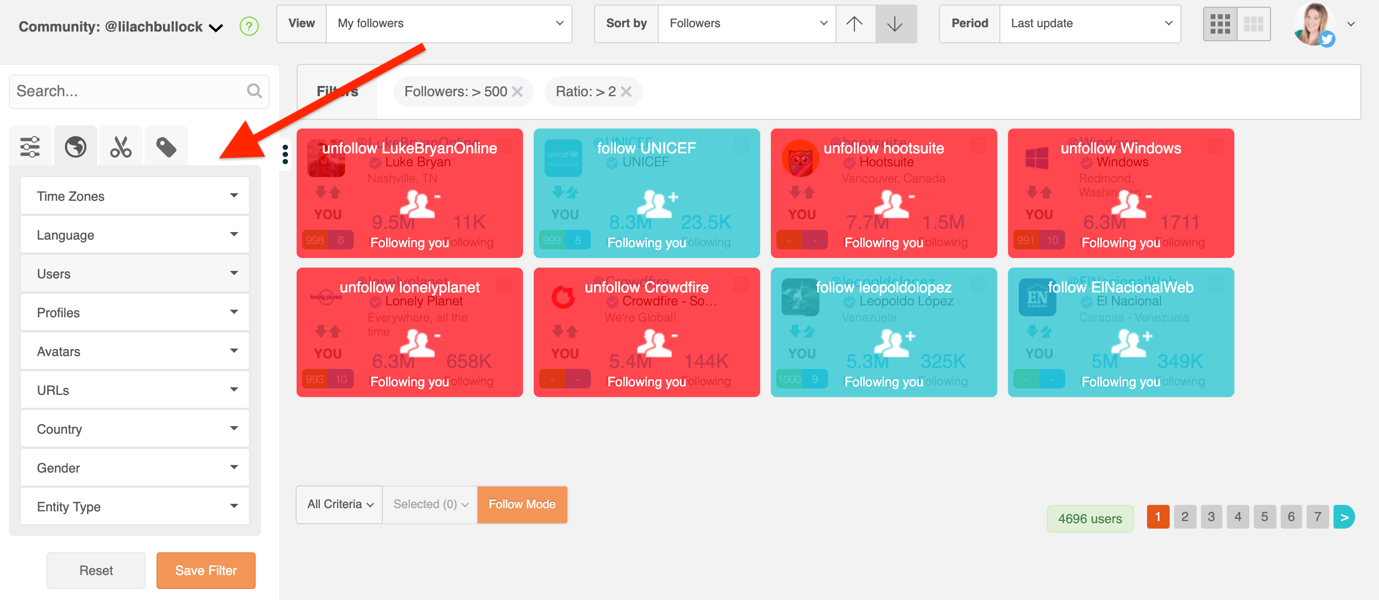Toggle selection checkbox on UNICEF card
Image resolution: width=1379 pixels, height=600 pixels.
[741, 145]
